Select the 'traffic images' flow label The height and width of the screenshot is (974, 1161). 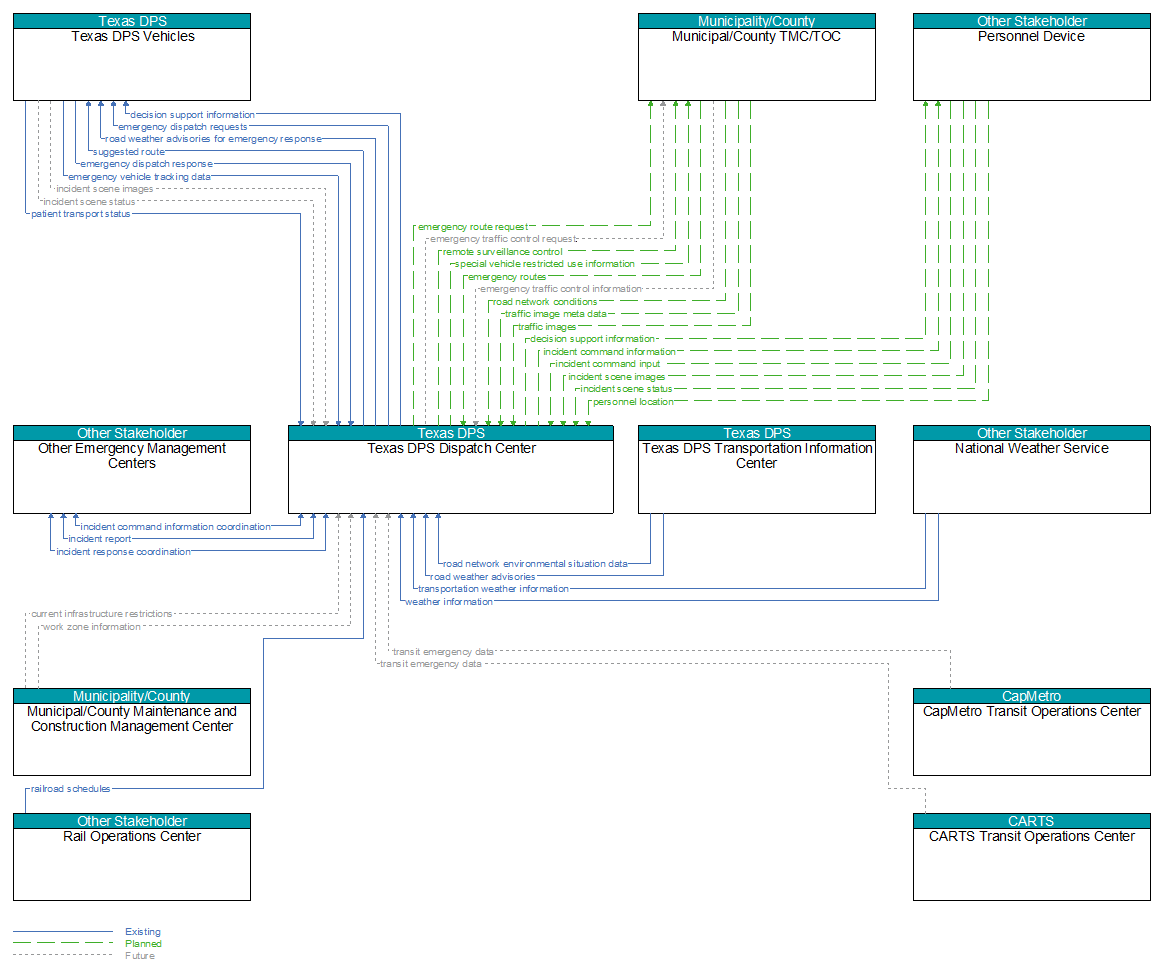click(547, 327)
